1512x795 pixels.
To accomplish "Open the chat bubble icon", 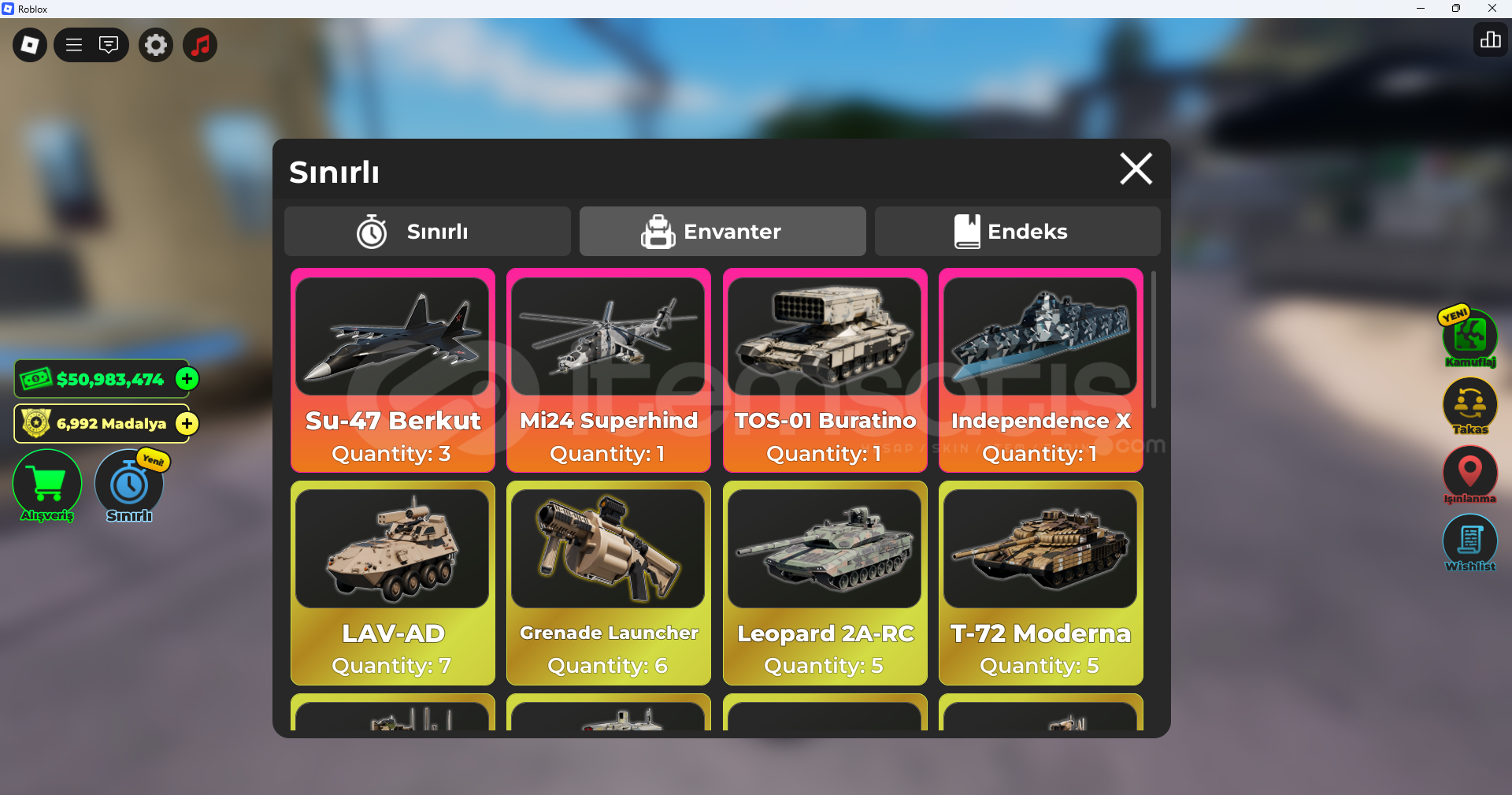I will coord(109,45).
